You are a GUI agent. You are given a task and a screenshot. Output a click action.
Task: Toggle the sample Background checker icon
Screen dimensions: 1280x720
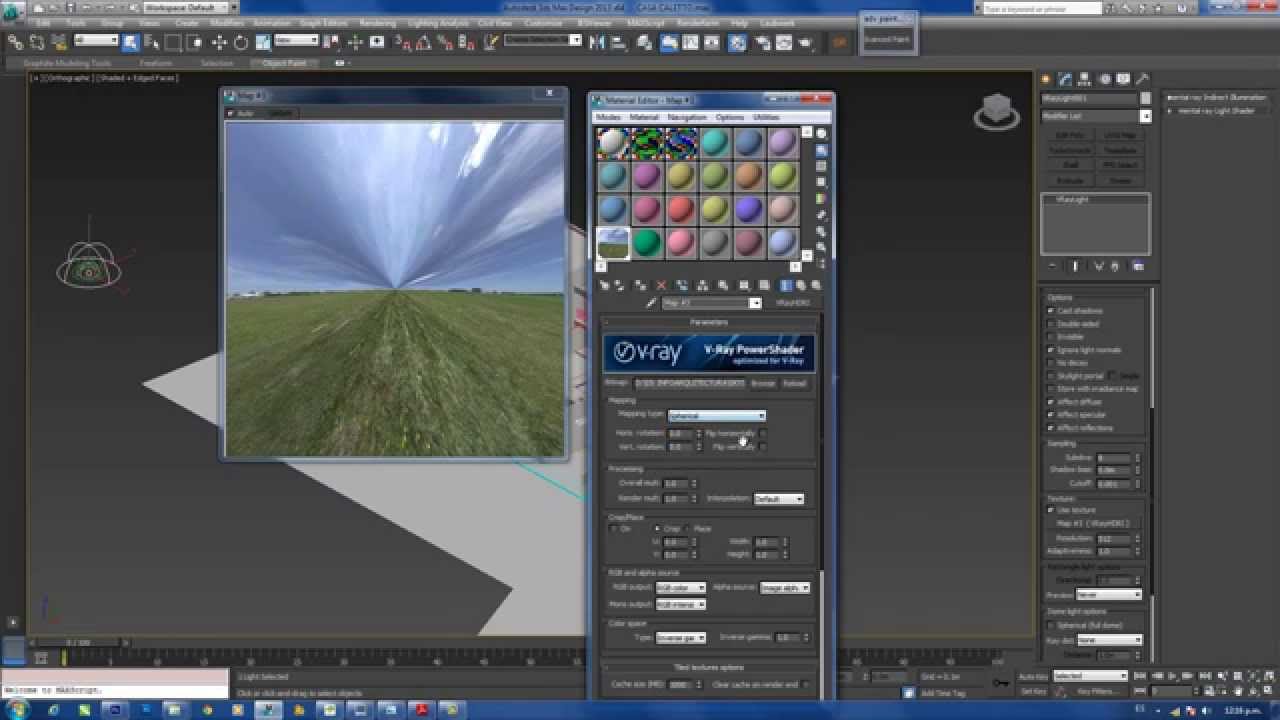822,166
